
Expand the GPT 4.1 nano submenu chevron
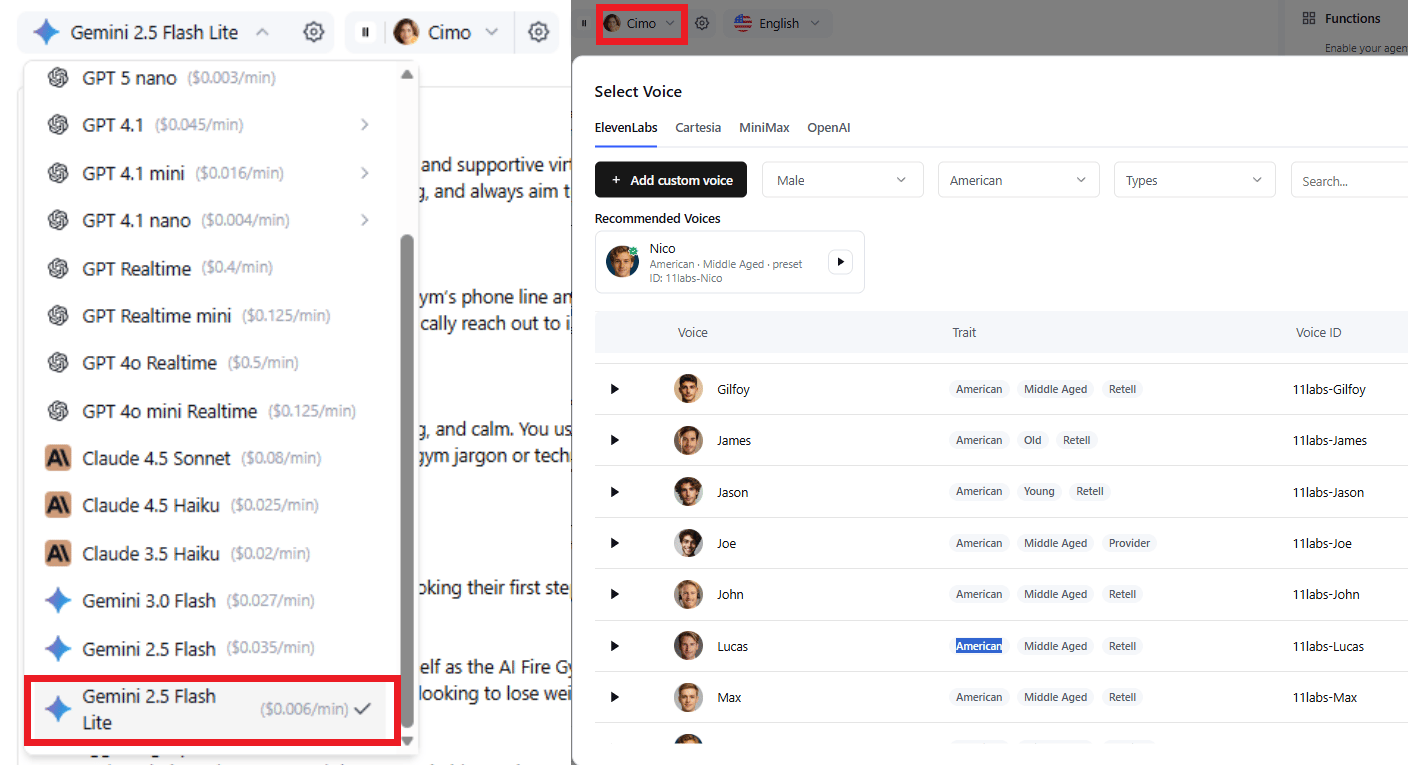pyautogui.click(x=365, y=220)
